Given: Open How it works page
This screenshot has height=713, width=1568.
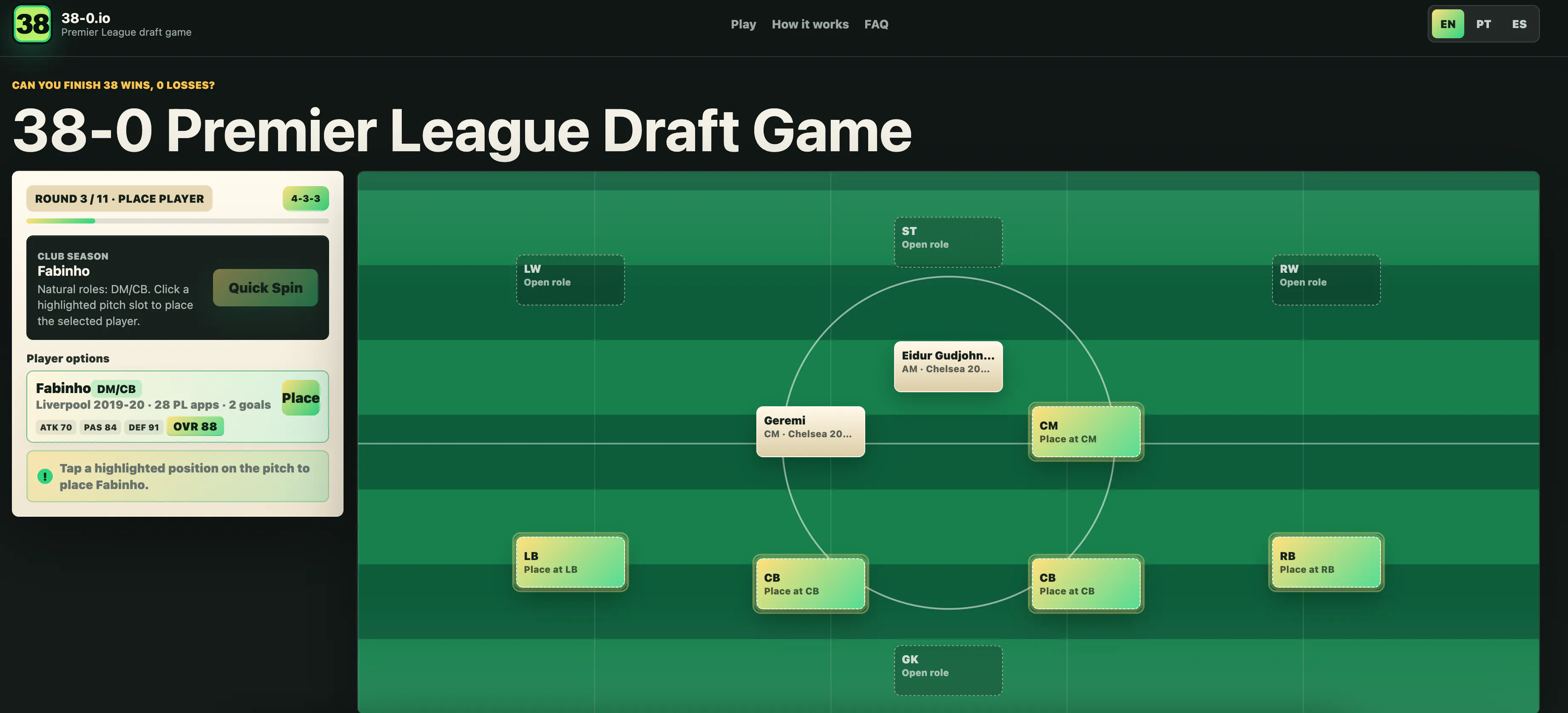Looking at the screenshot, I should point(810,24).
